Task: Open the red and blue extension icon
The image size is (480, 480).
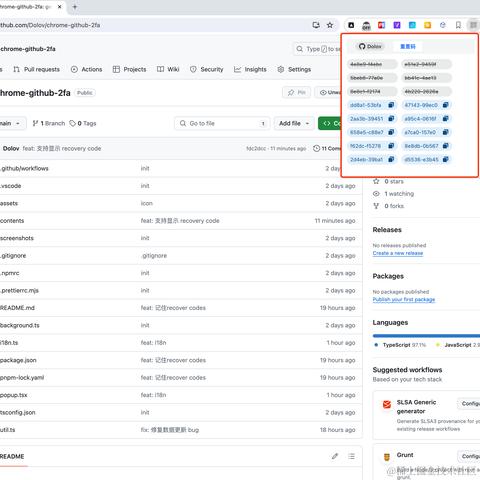Action: point(381,25)
